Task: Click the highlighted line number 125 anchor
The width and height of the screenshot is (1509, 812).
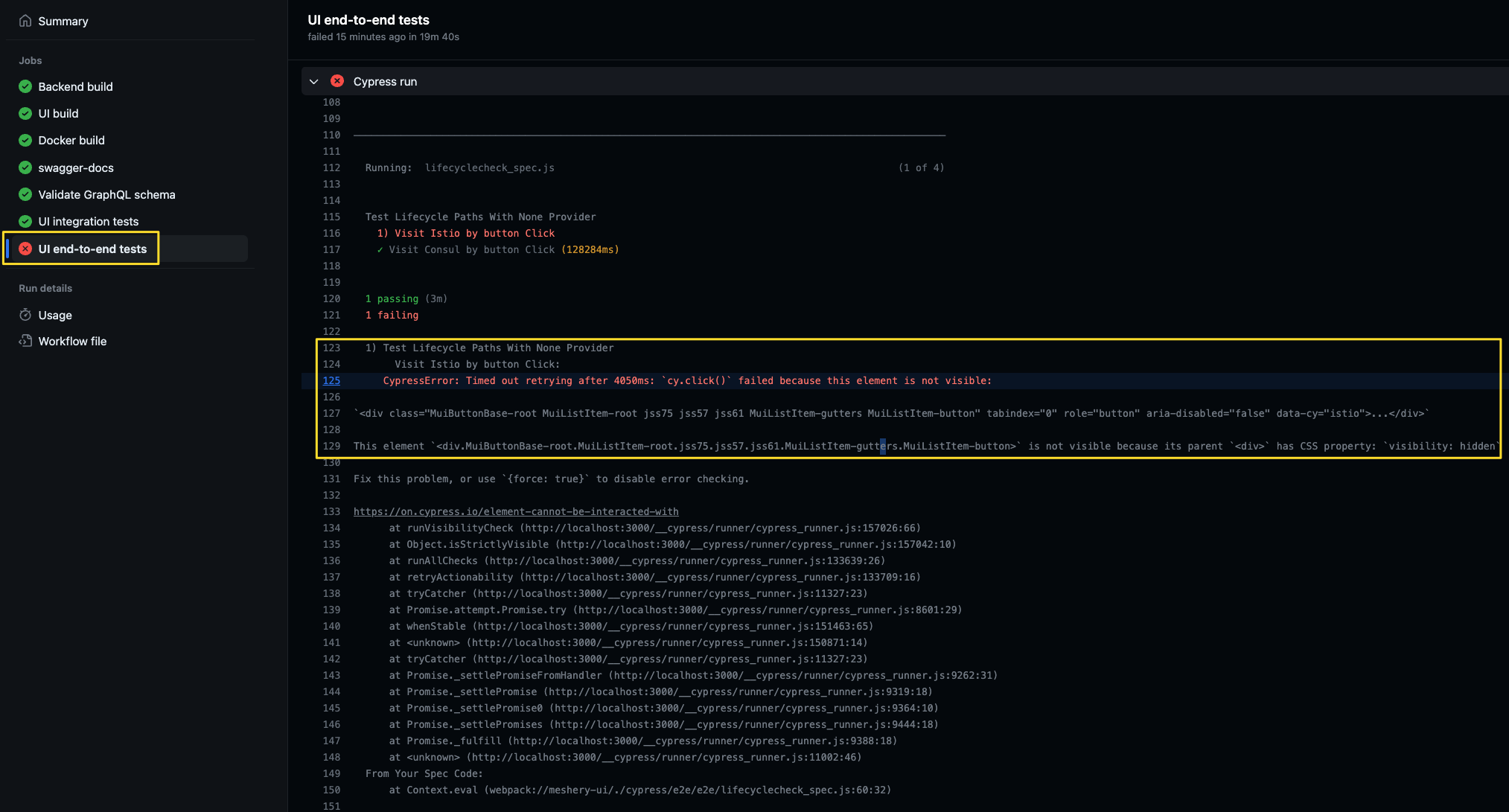Action: 331,380
